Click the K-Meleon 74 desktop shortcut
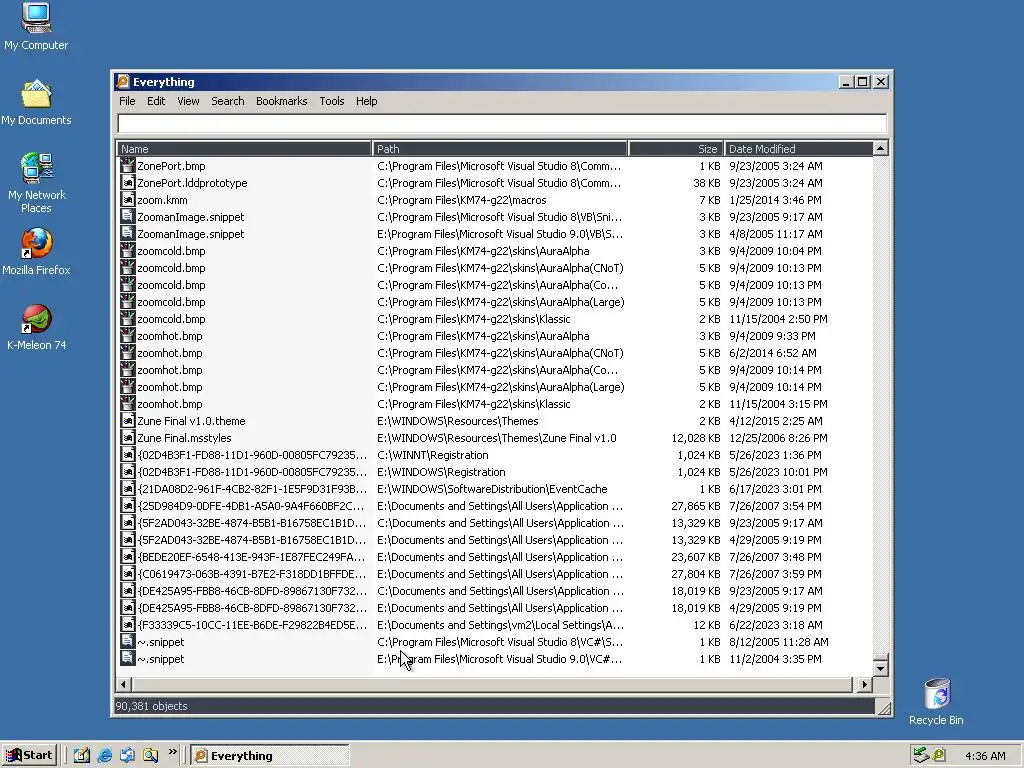This screenshot has height=768, width=1024. (37, 319)
